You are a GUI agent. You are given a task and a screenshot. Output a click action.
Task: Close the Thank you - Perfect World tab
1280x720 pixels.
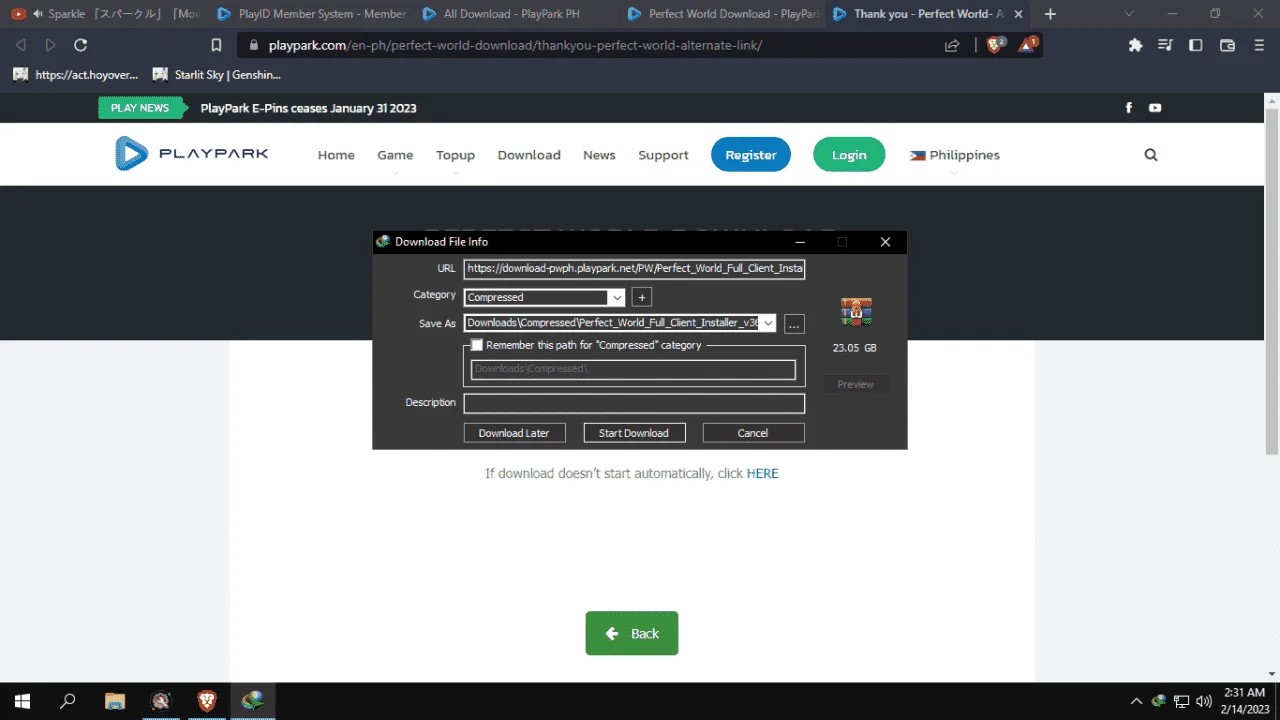pyautogui.click(x=1018, y=14)
